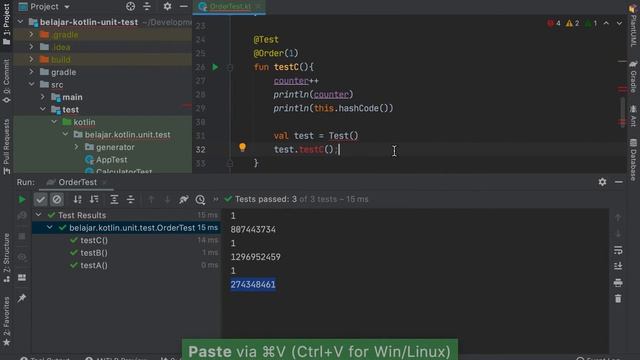Open the Project tool window tab

coord(6,24)
